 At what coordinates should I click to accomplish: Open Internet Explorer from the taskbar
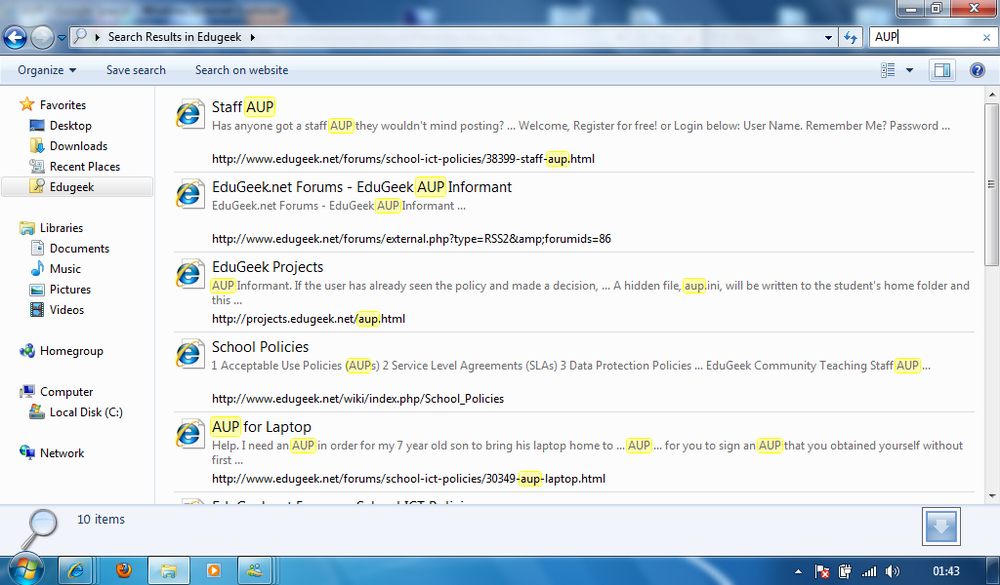pyautogui.click(x=75, y=570)
